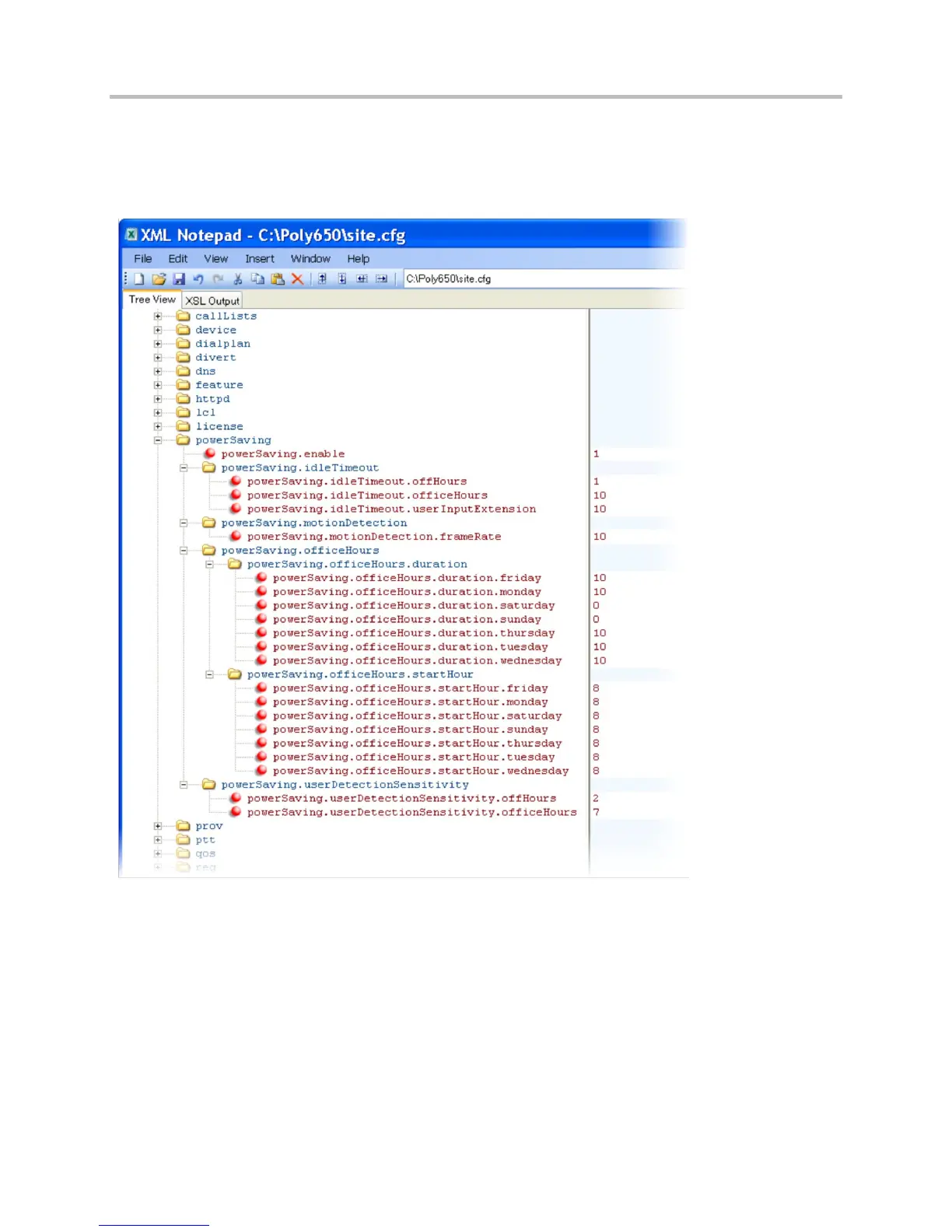Expand the device node
Image resolution: width=952 pixels, height=1232 pixels.
click(158, 330)
